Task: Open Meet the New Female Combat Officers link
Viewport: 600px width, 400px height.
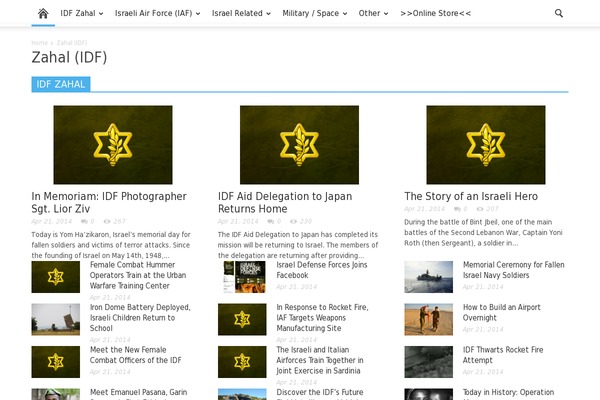Action: 135,355
